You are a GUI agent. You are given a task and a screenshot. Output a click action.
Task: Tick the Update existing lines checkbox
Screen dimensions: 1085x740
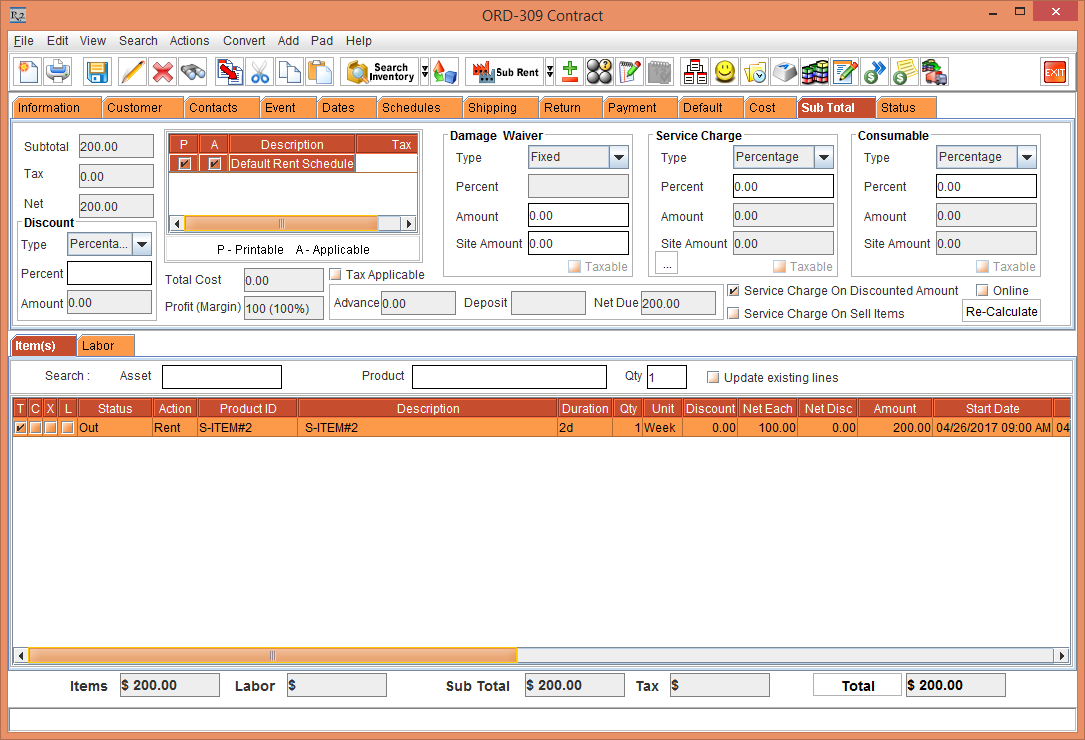click(713, 378)
